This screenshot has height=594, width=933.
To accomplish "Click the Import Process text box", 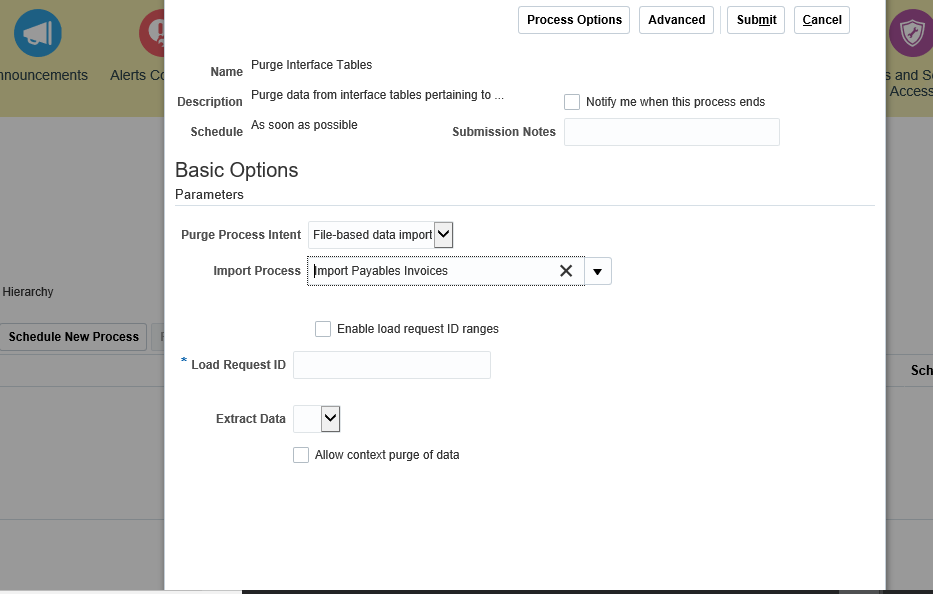I will 430,271.
